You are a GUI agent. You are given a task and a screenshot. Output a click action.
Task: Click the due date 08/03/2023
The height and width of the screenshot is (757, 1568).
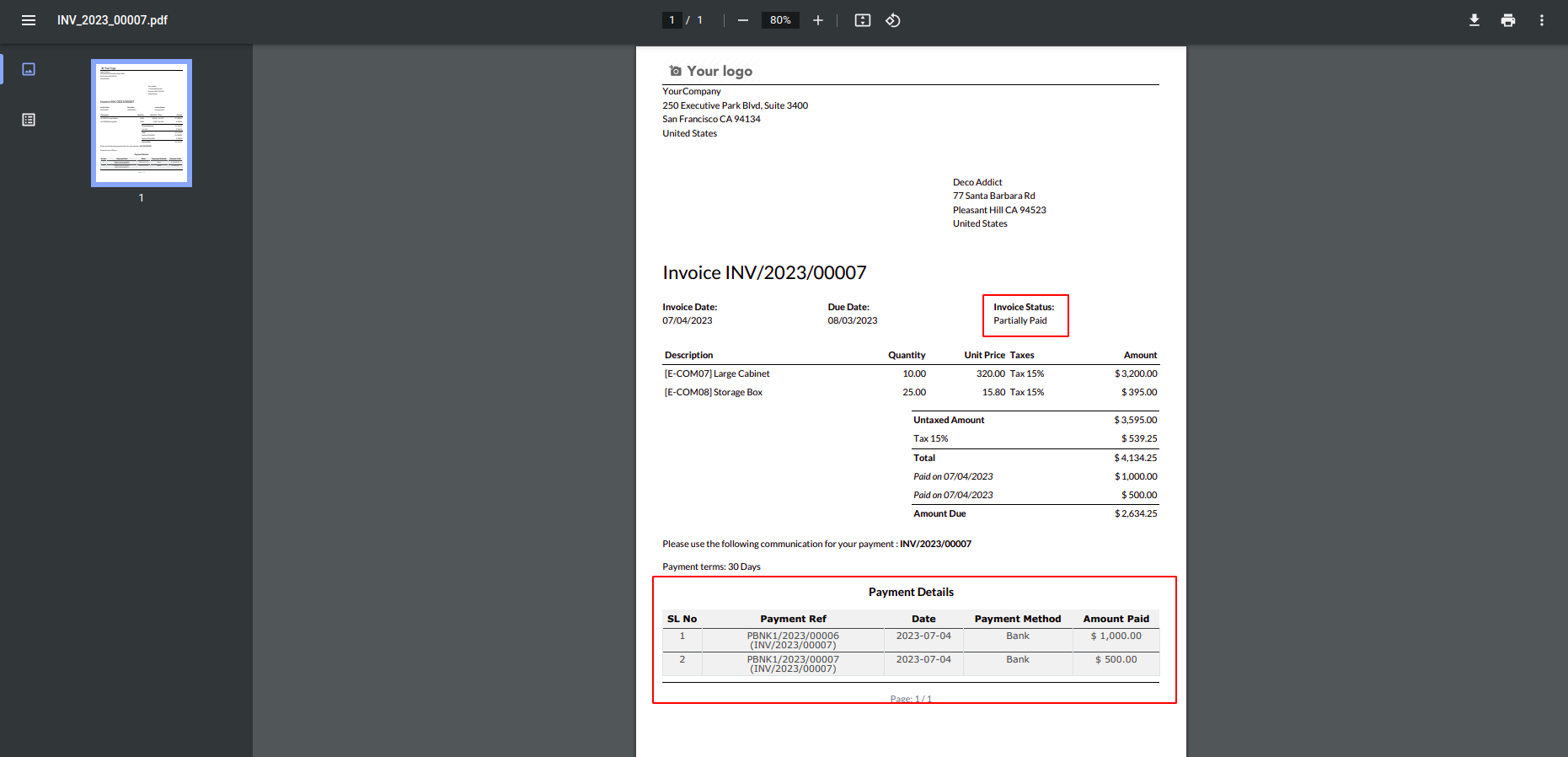(x=853, y=321)
